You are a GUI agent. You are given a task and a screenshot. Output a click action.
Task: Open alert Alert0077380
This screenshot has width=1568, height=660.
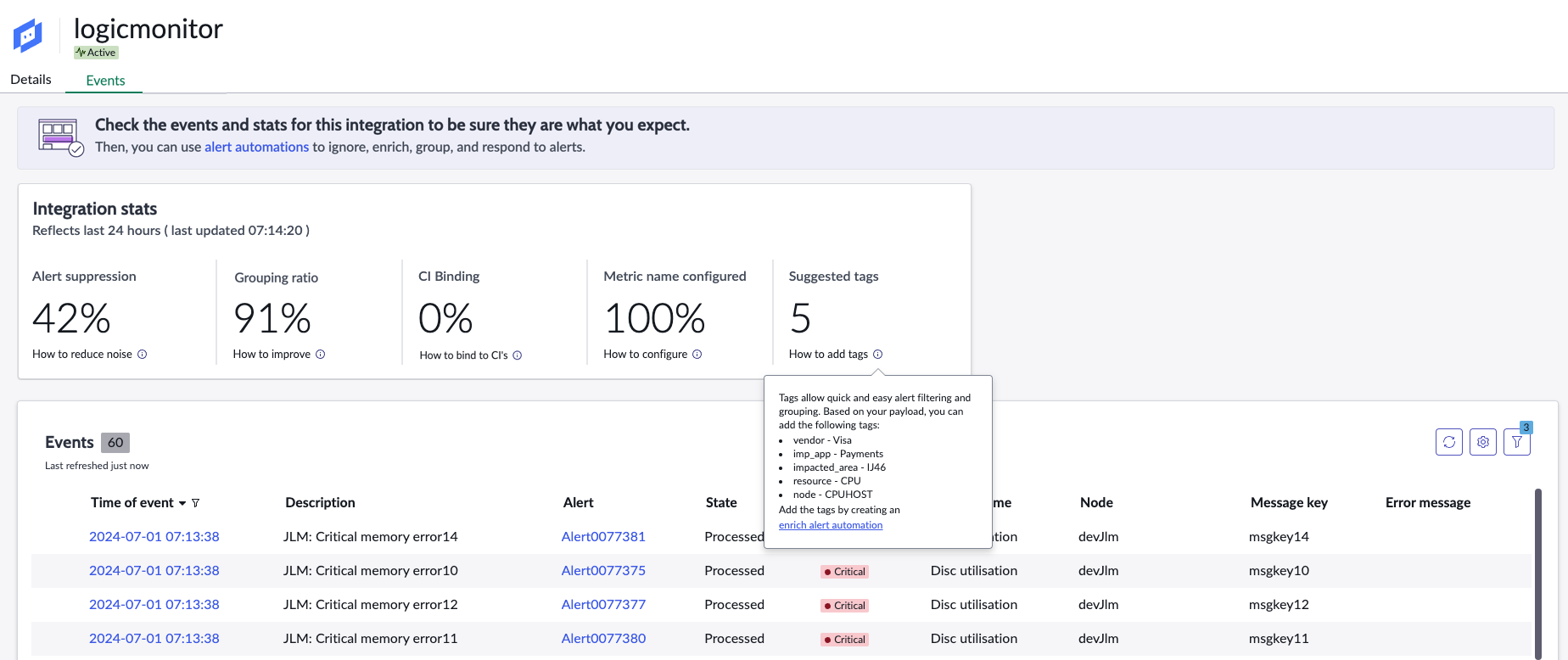point(603,639)
